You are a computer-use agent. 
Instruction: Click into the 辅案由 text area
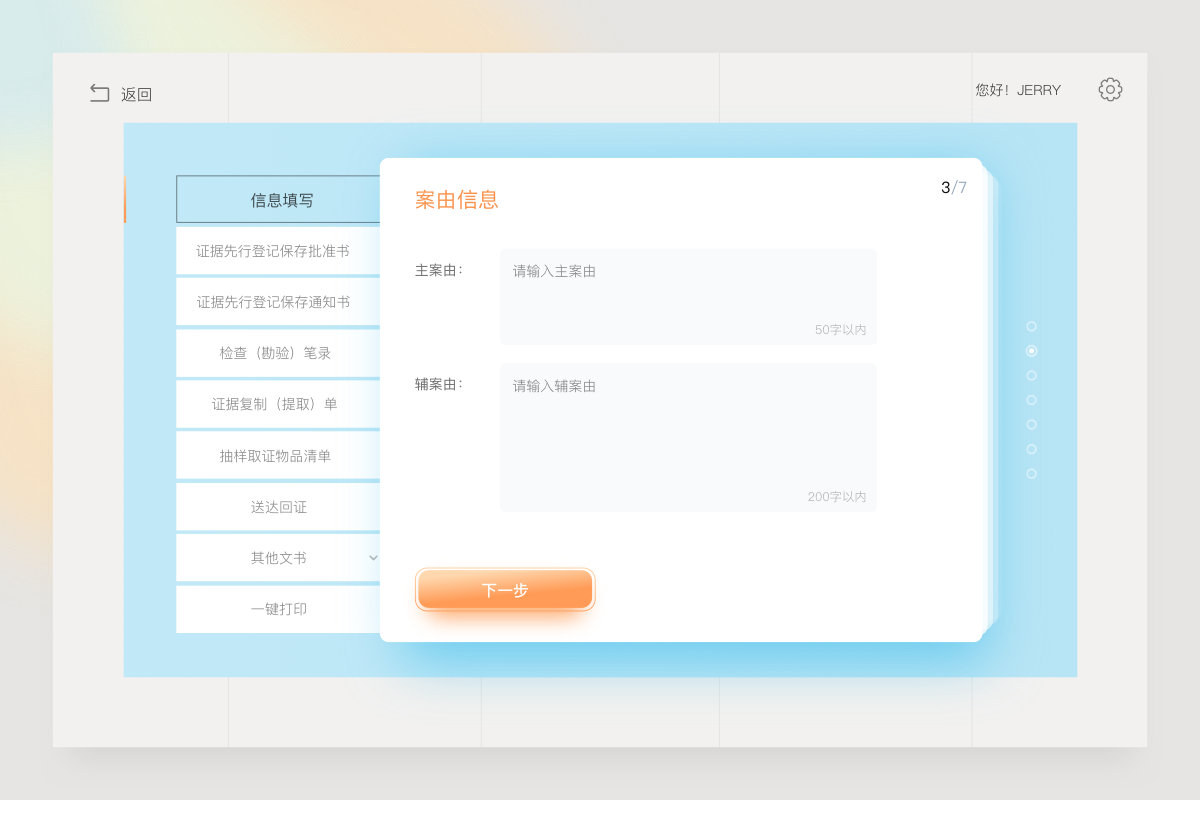688,437
